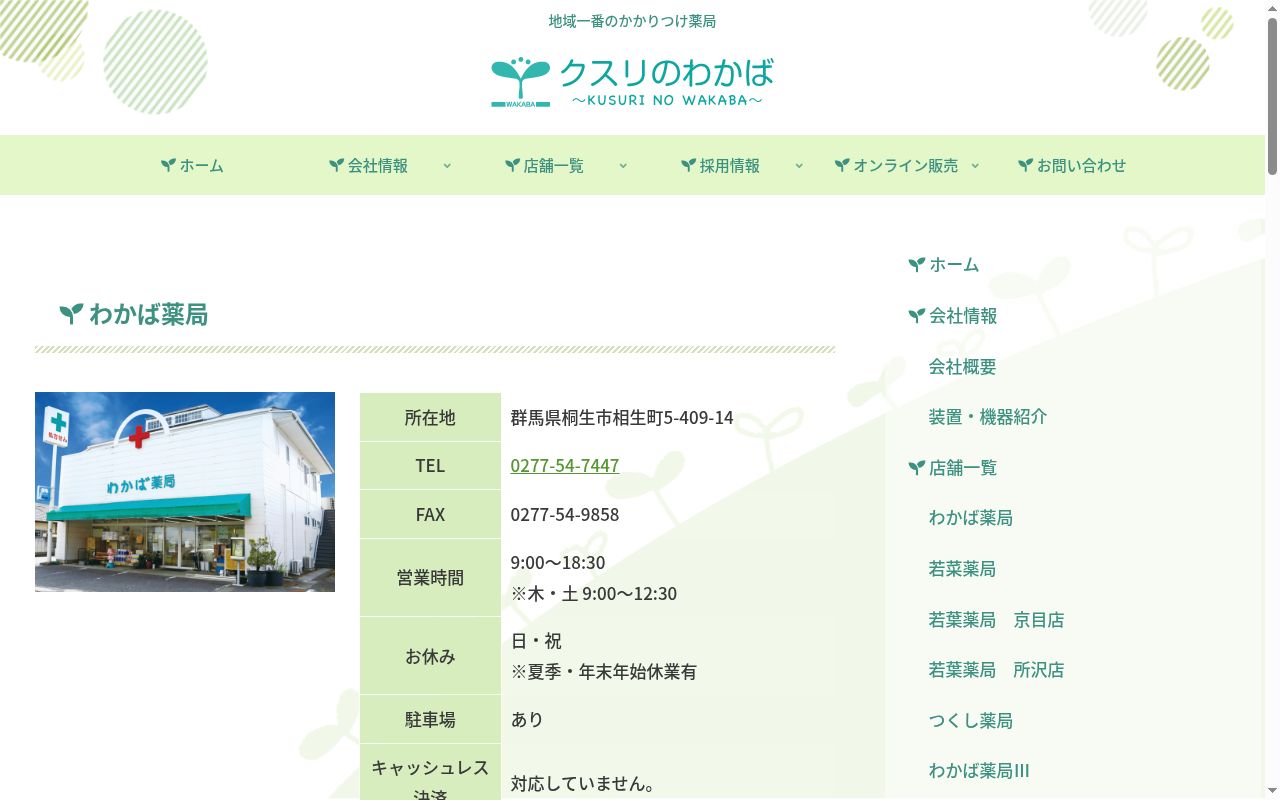The height and width of the screenshot is (800, 1280).
Task: Click the hours text 9:00〜18:30
Action: click(558, 562)
